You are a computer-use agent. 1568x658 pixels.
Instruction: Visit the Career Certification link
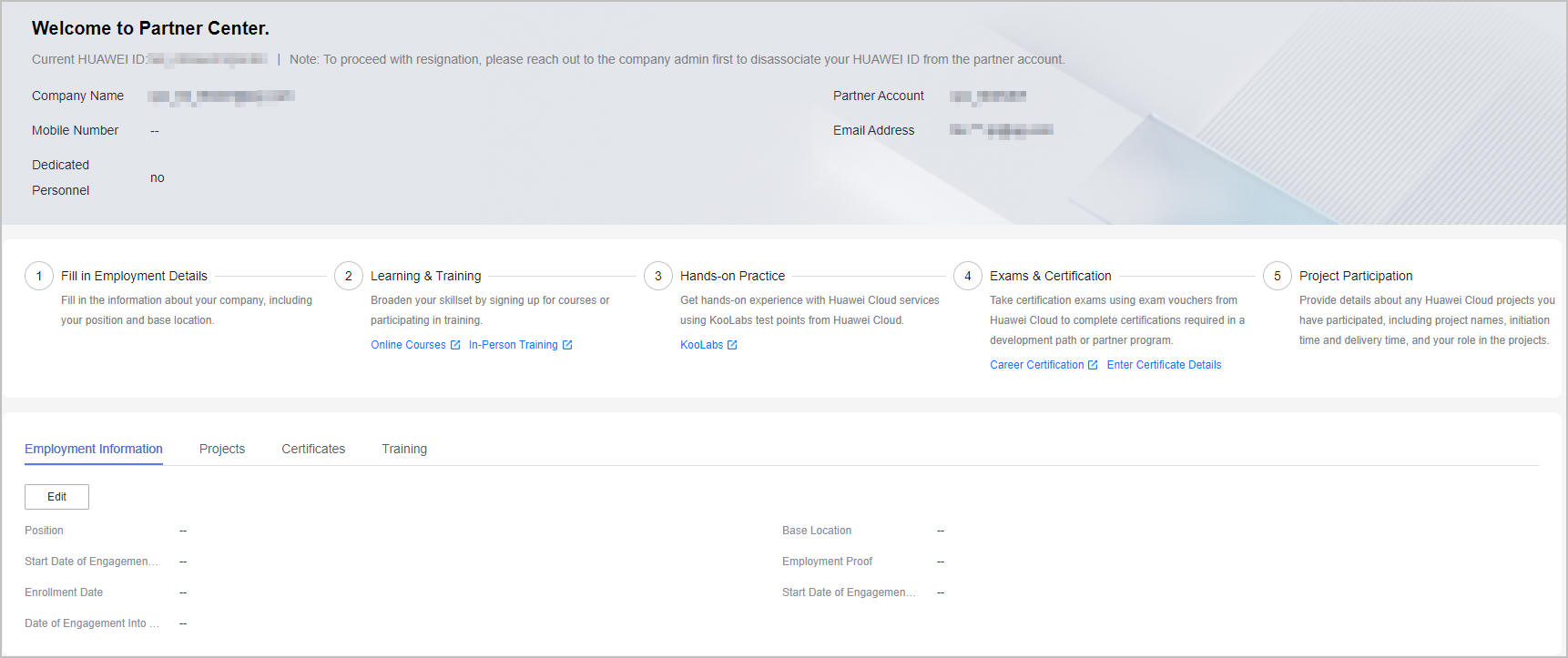[1036, 365]
